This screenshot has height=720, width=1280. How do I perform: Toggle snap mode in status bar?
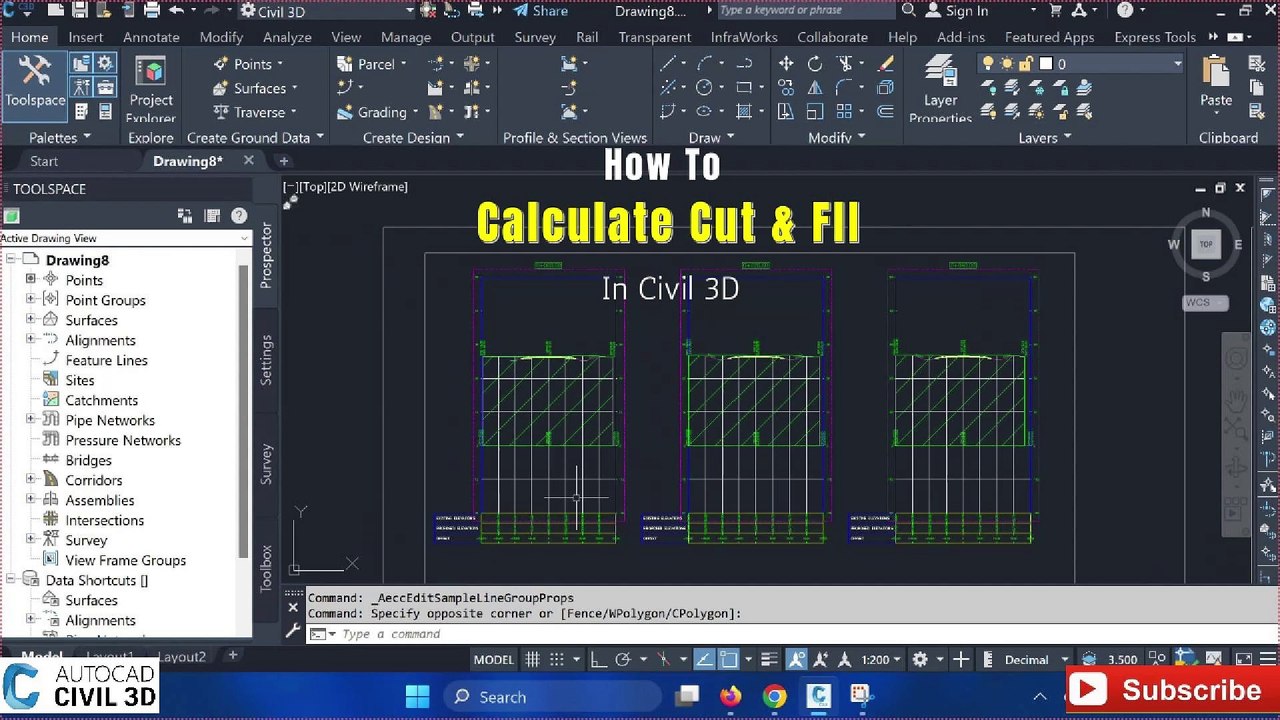558,659
